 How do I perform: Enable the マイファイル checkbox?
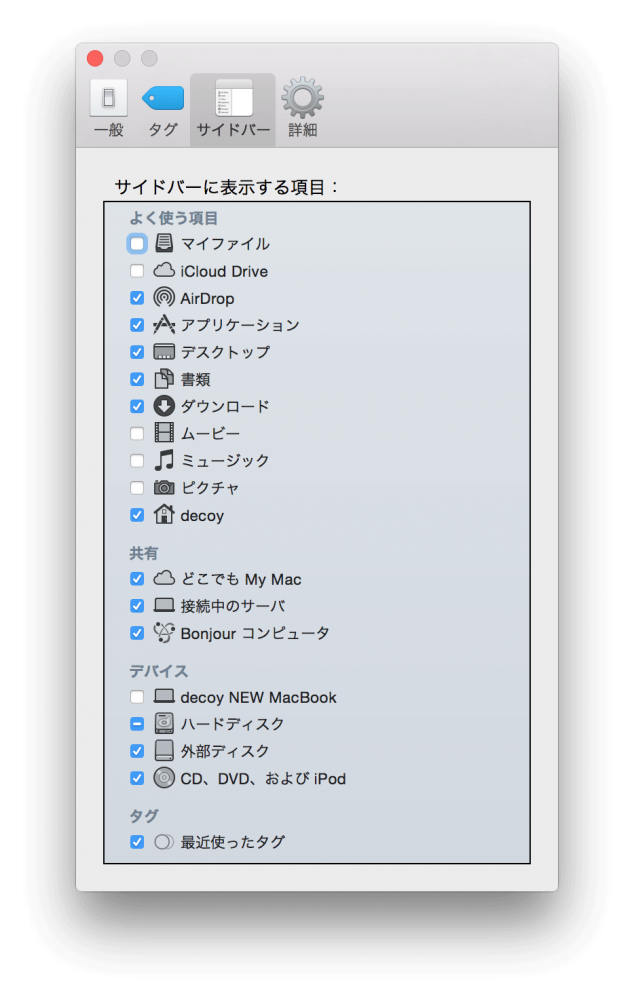136,244
